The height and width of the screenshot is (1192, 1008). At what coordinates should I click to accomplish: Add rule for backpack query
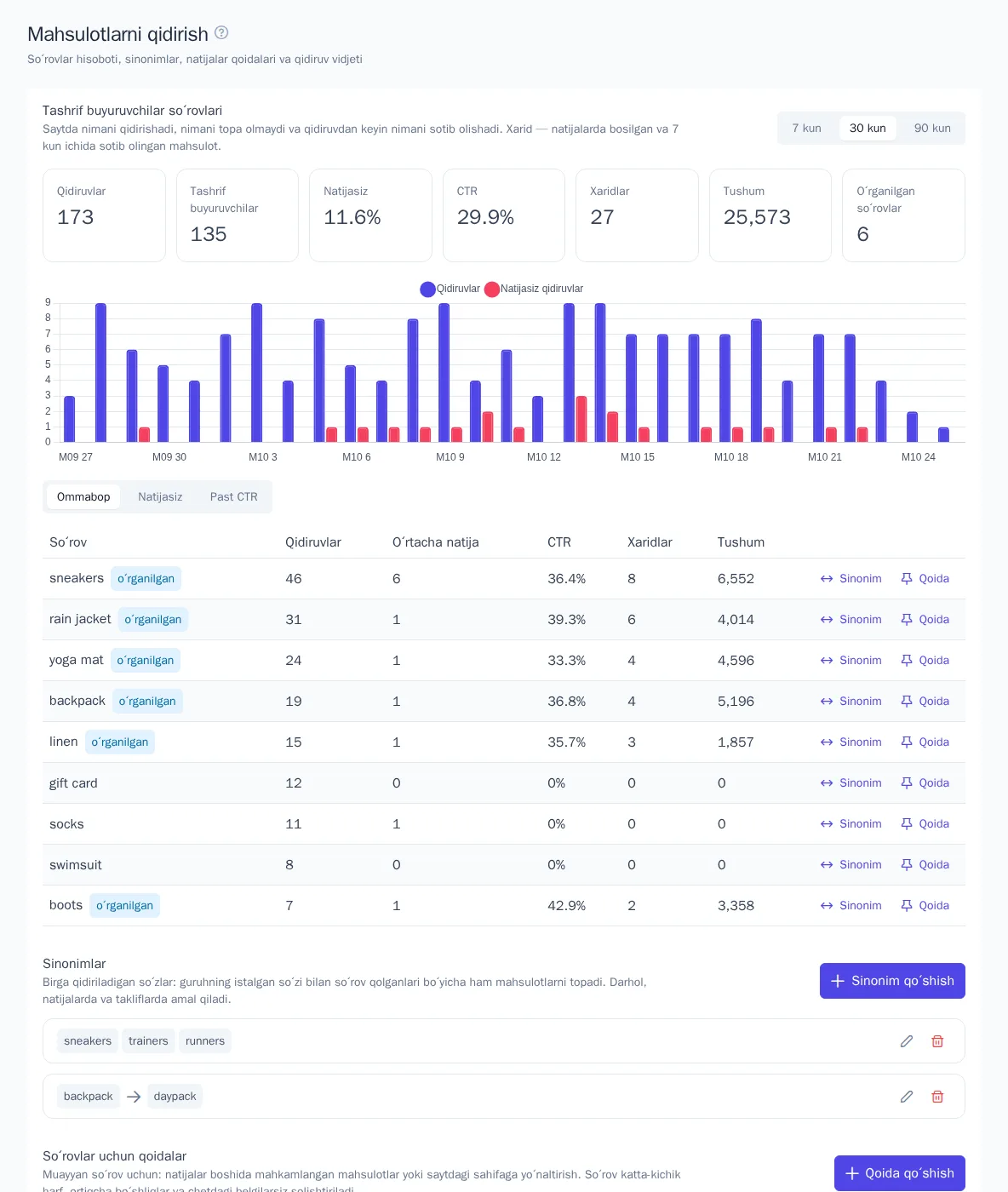click(925, 702)
